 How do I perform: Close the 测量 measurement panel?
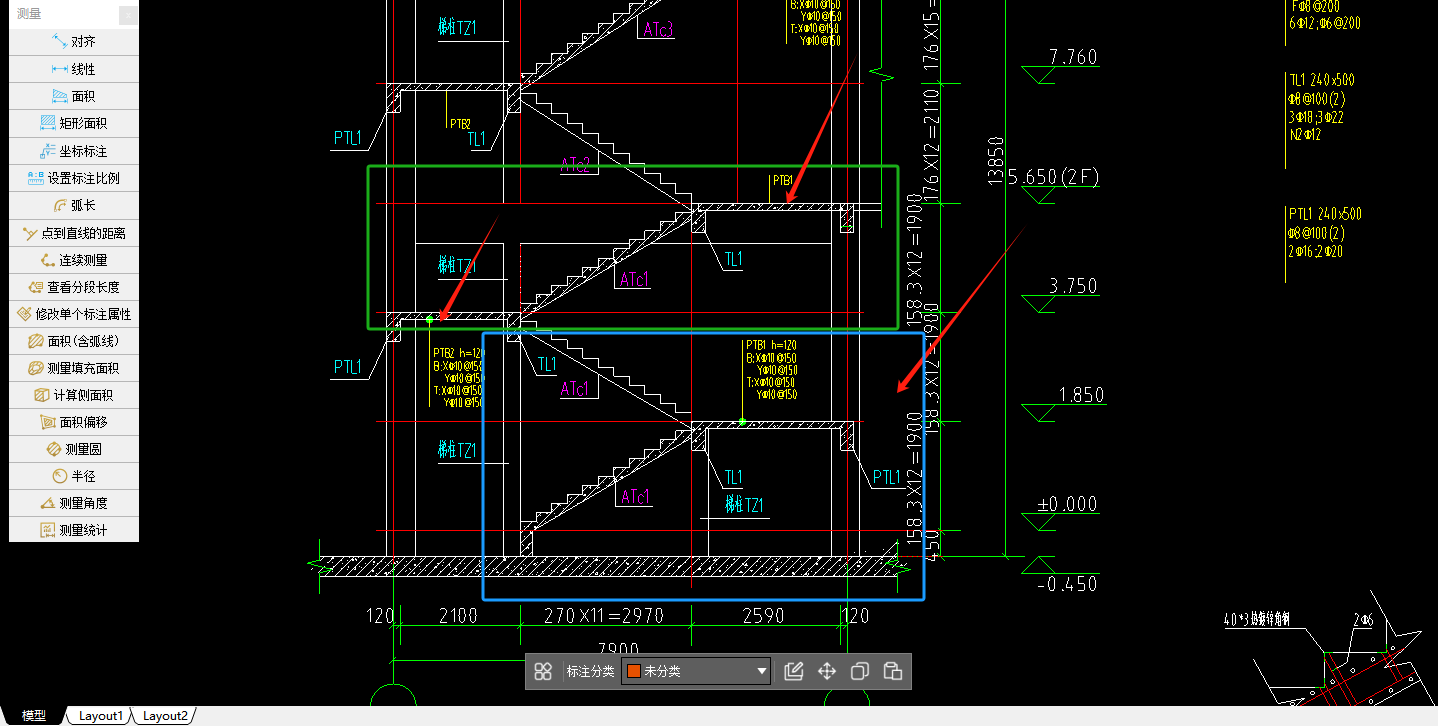tap(128, 15)
